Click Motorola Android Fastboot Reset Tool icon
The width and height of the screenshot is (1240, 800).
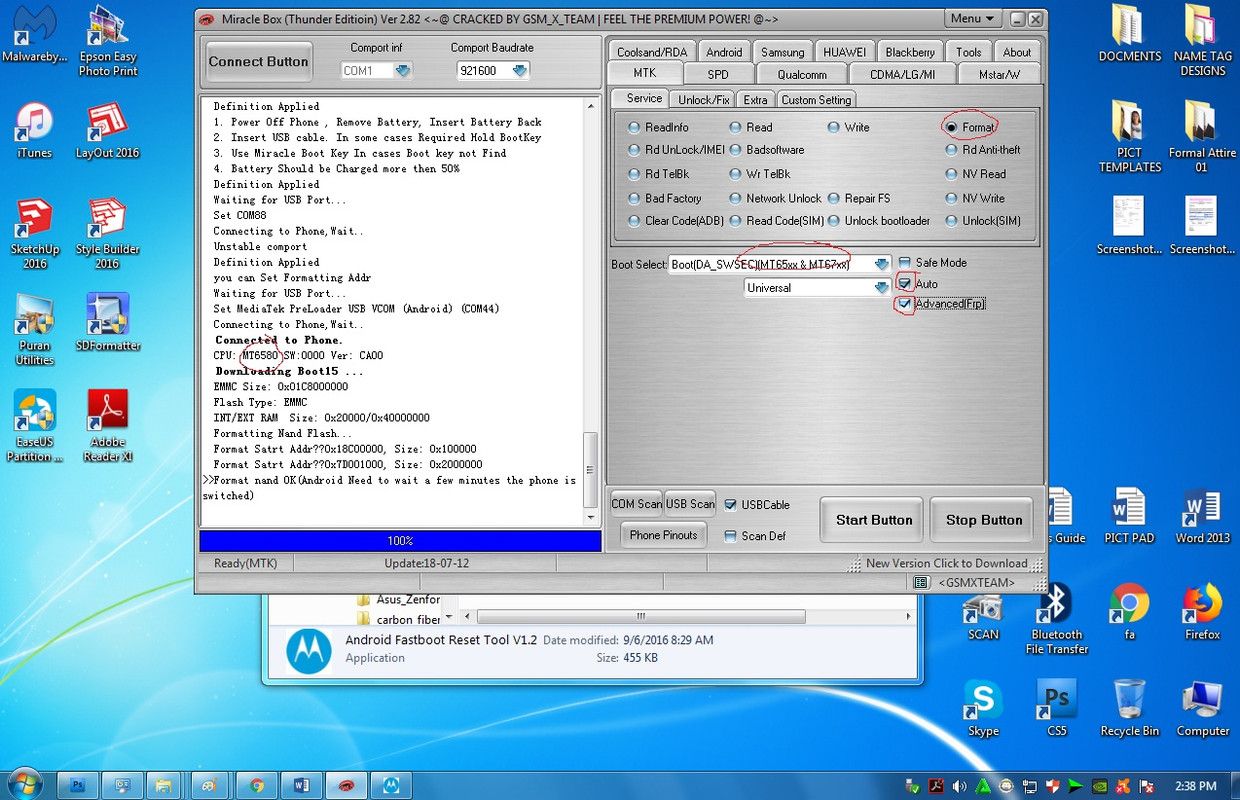click(308, 650)
